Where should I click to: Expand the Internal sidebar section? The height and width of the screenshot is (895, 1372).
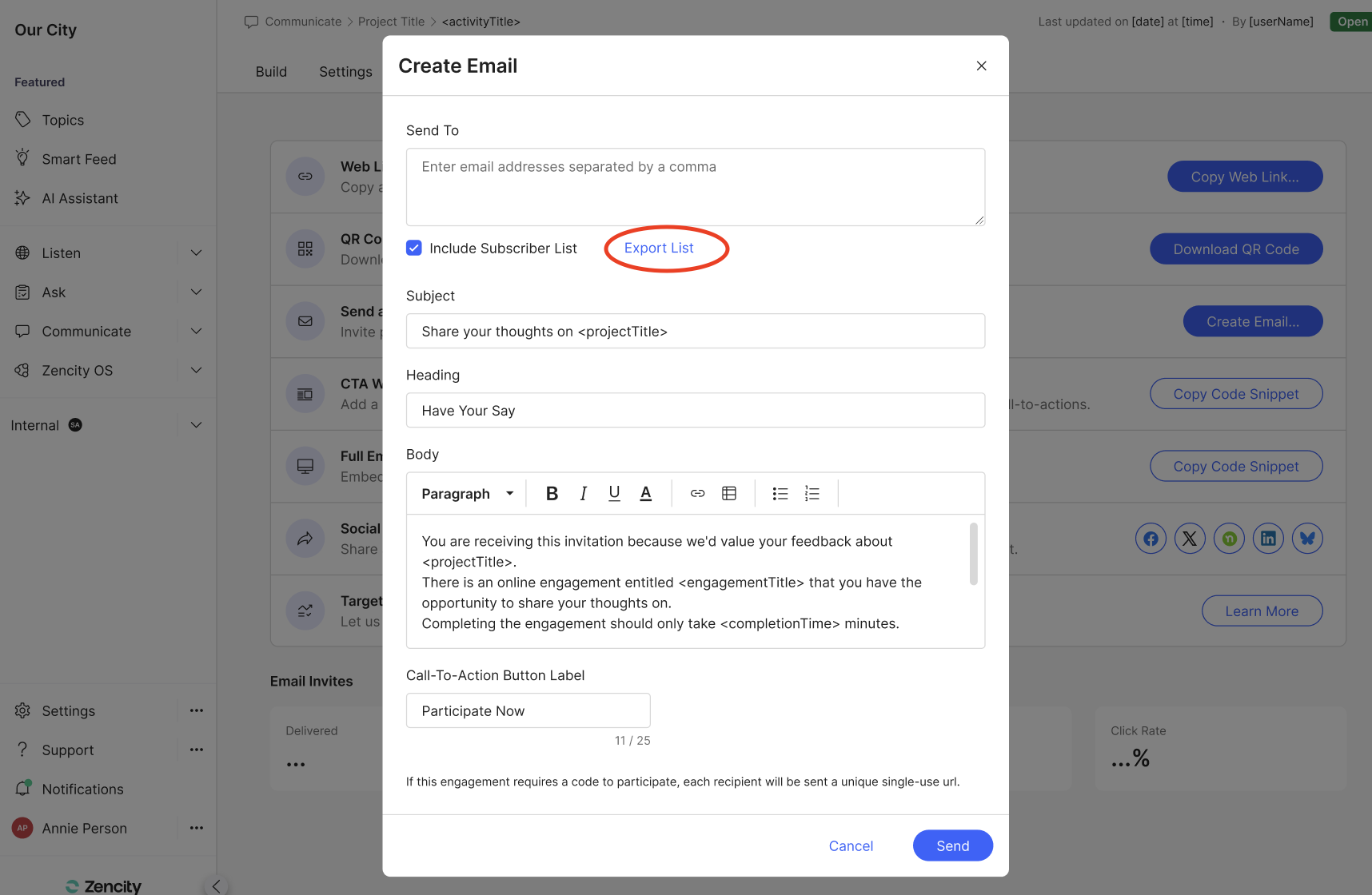196,425
